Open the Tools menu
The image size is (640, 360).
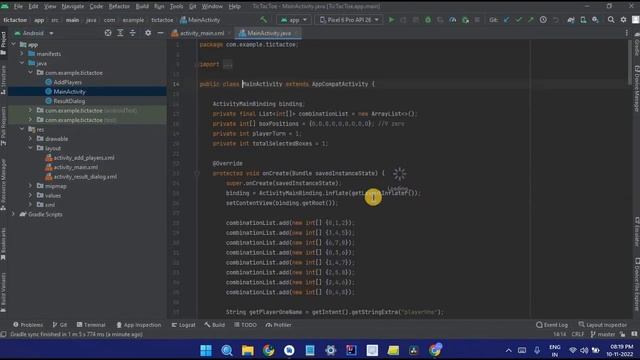tap(176, 7)
